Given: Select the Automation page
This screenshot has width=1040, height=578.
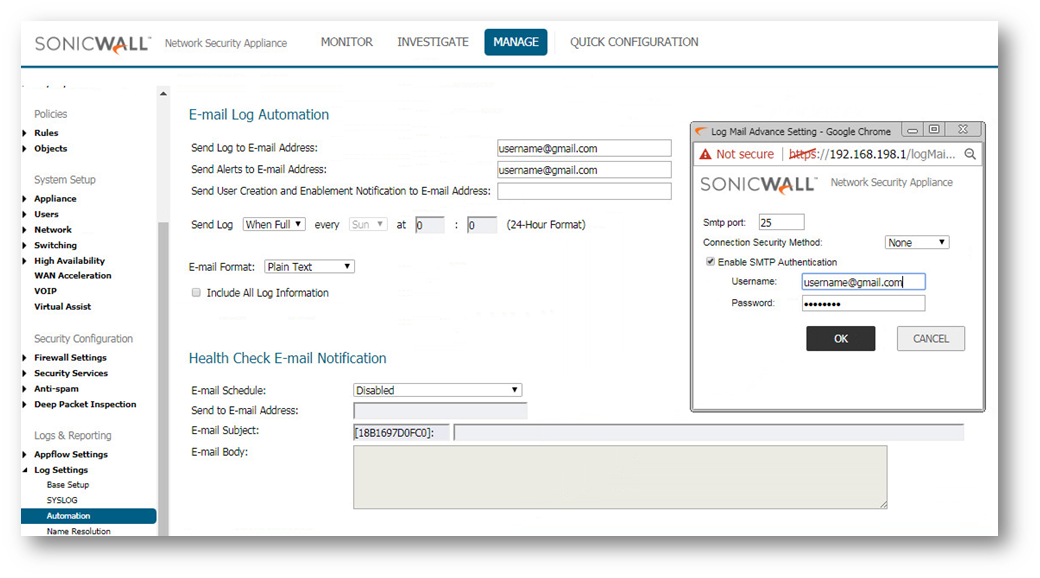Looking at the screenshot, I should (x=88, y=516).
